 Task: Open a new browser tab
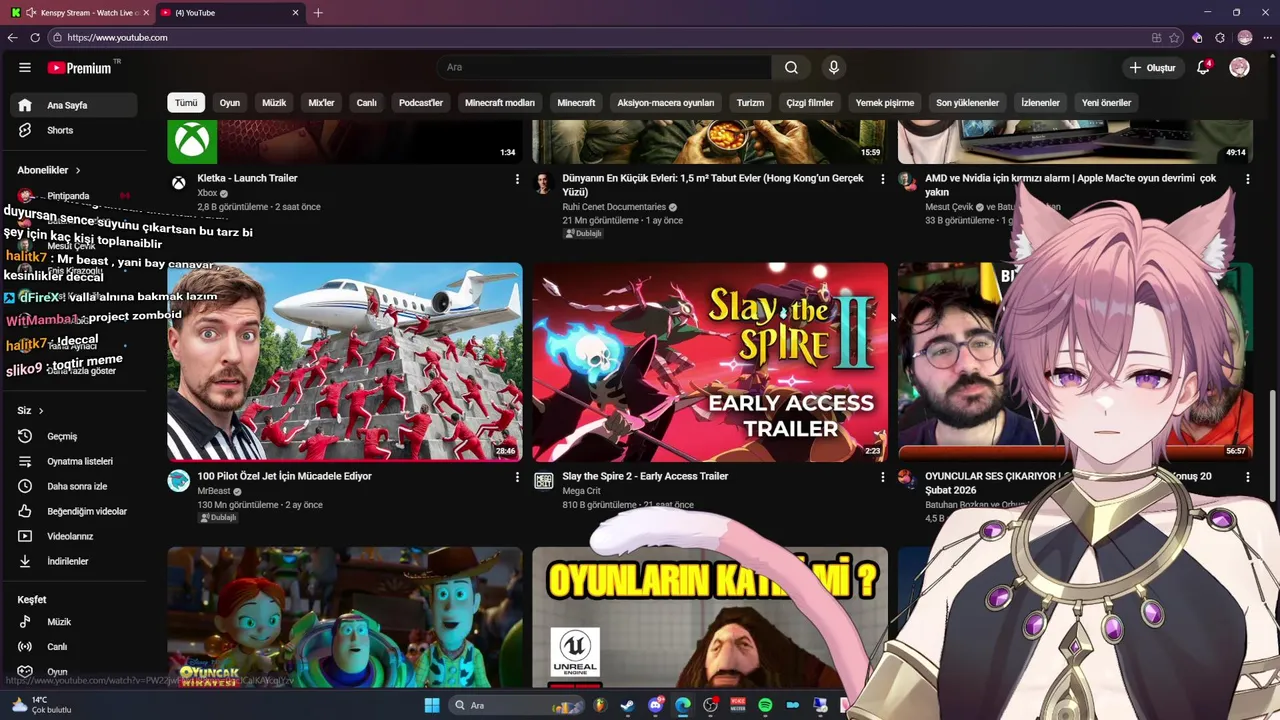(318, 13)
